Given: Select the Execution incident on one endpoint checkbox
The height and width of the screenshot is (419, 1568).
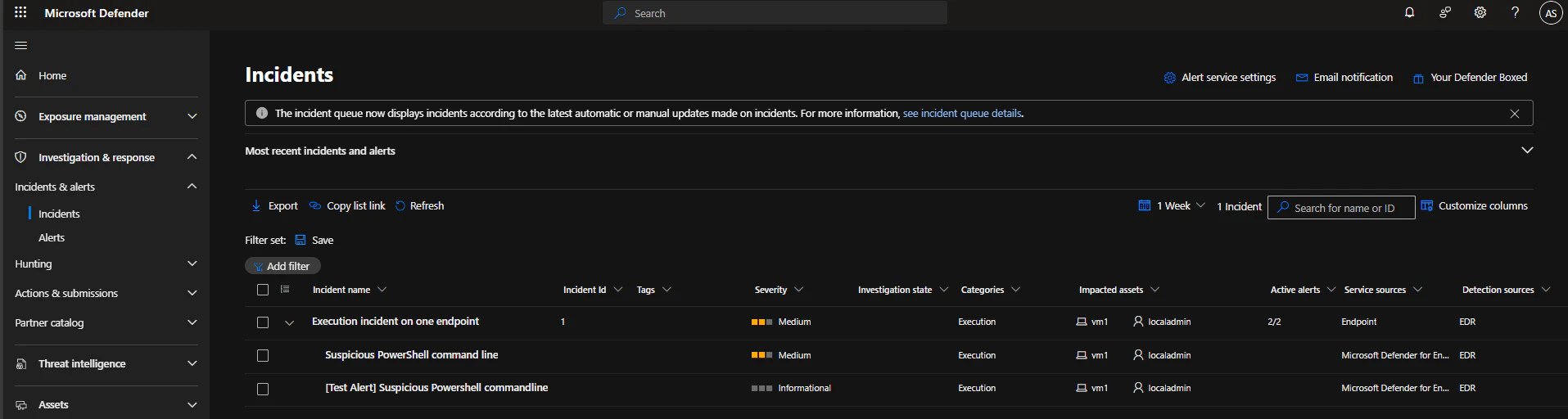Looking at the screenshot, I should coord(263,322).
